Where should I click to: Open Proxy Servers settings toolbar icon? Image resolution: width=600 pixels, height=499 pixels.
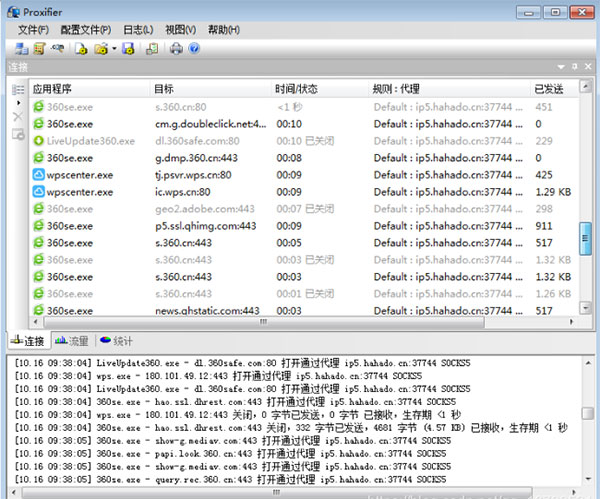coord(21,49)
